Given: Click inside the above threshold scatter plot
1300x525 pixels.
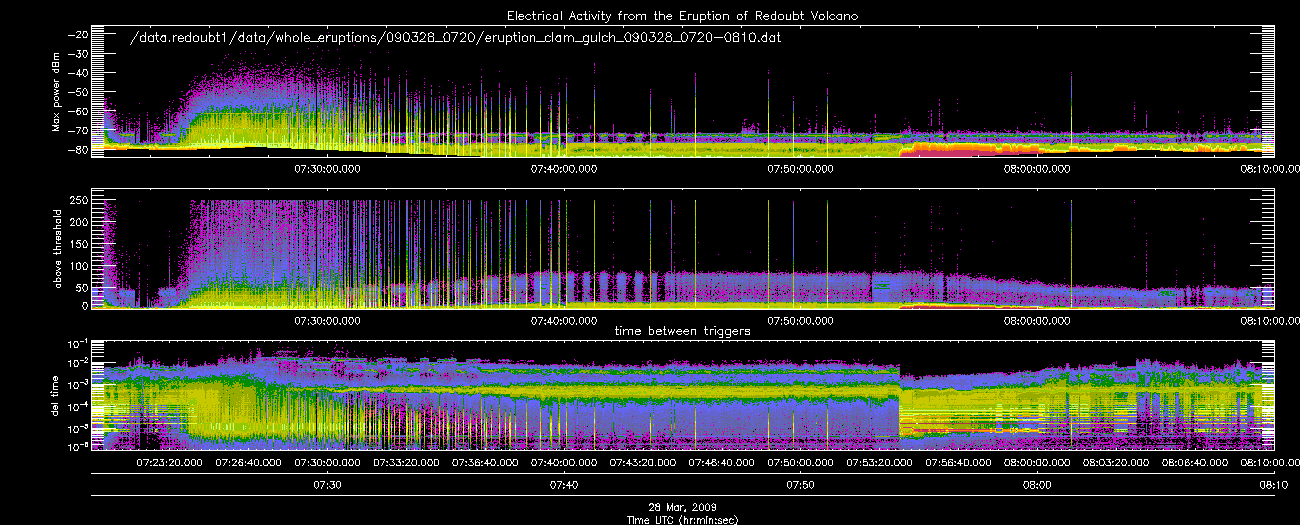Looking at the screenshot, I should point(683,249).
